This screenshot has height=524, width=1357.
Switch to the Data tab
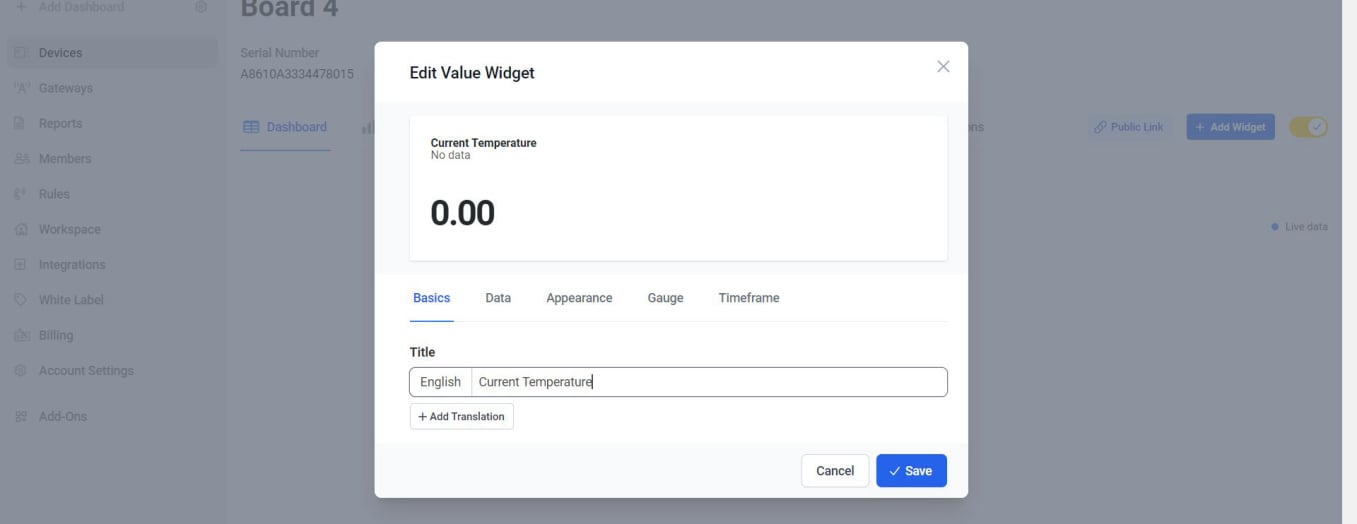[498, 298]
